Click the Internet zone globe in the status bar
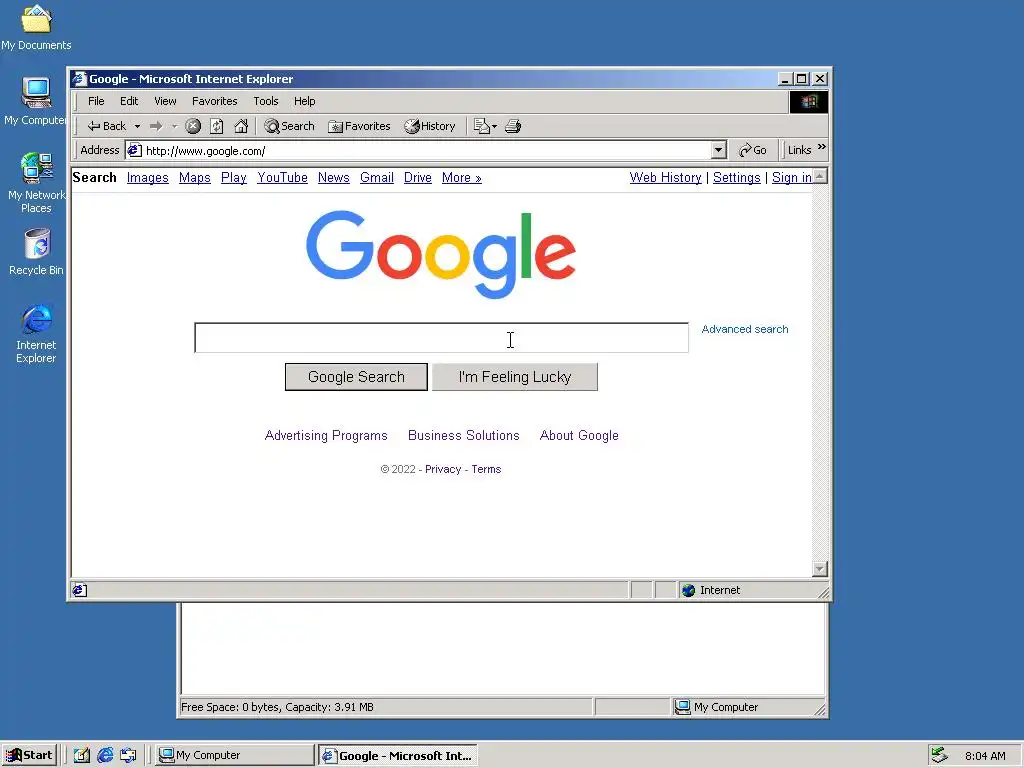Image resolution: width=1024 pixels, height=768 pixels. pos(688,590)
